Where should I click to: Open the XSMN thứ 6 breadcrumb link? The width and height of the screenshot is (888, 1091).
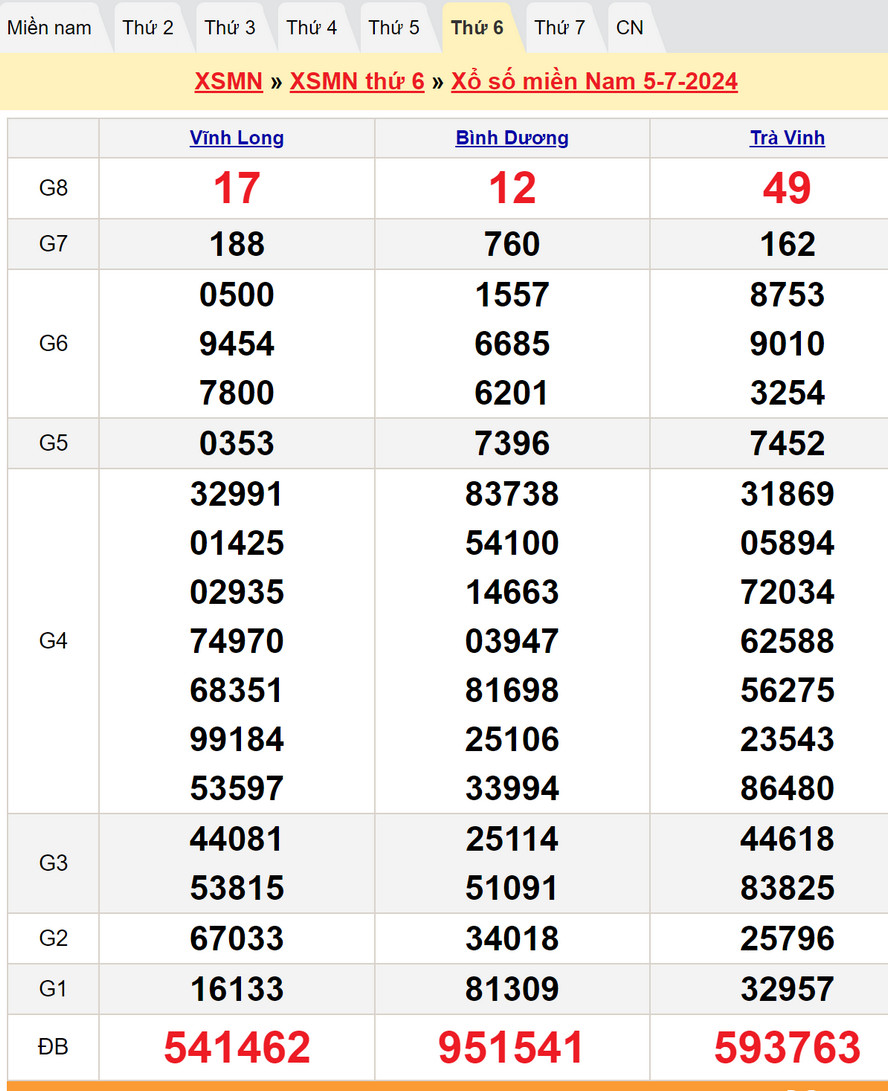[357, 81]
